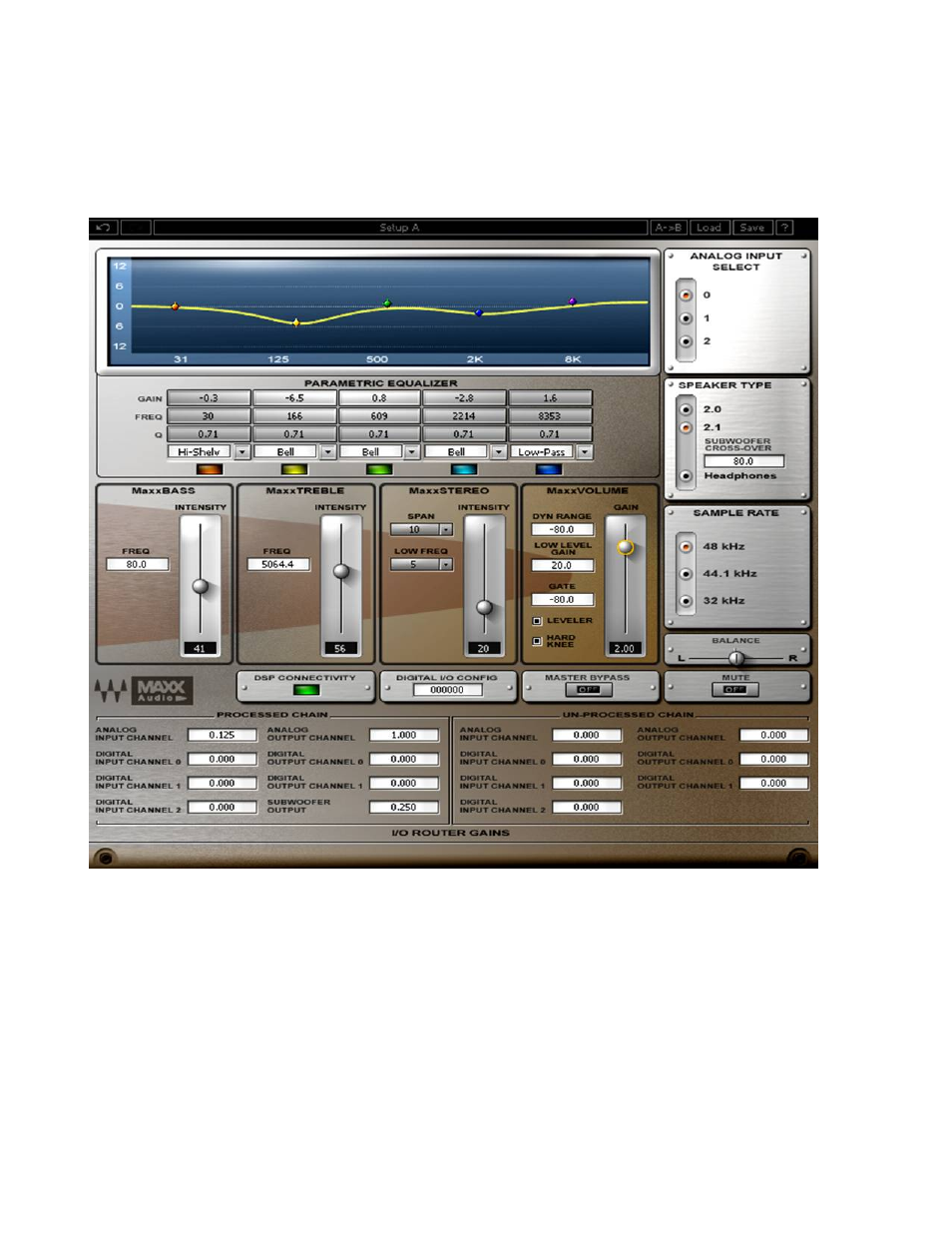Click the frequency field 8353
The height and width of the screenshot is (1233, 952).
point(550,416)
